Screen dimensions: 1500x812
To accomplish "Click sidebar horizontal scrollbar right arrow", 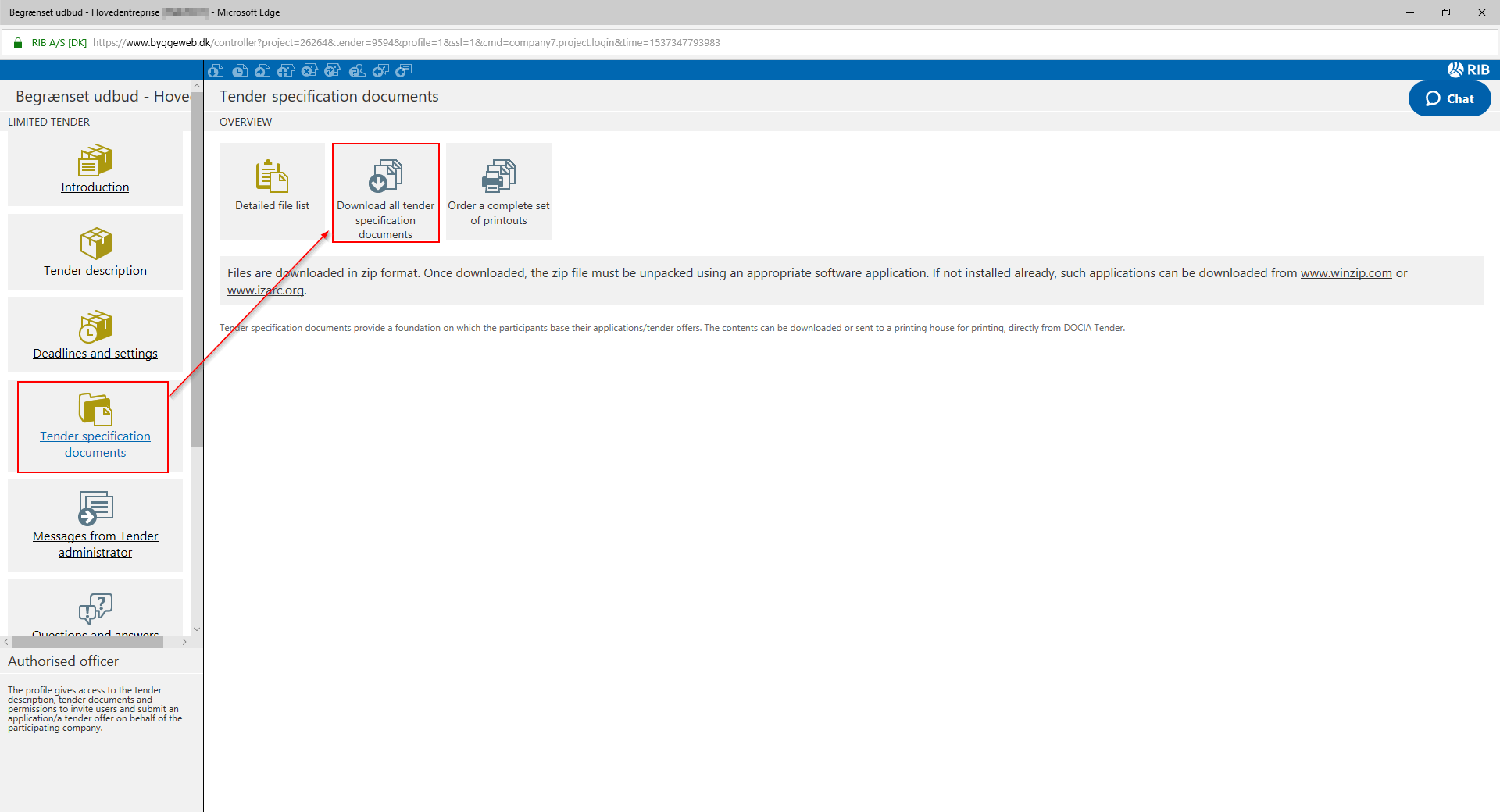I will click(x=184, y=642).
